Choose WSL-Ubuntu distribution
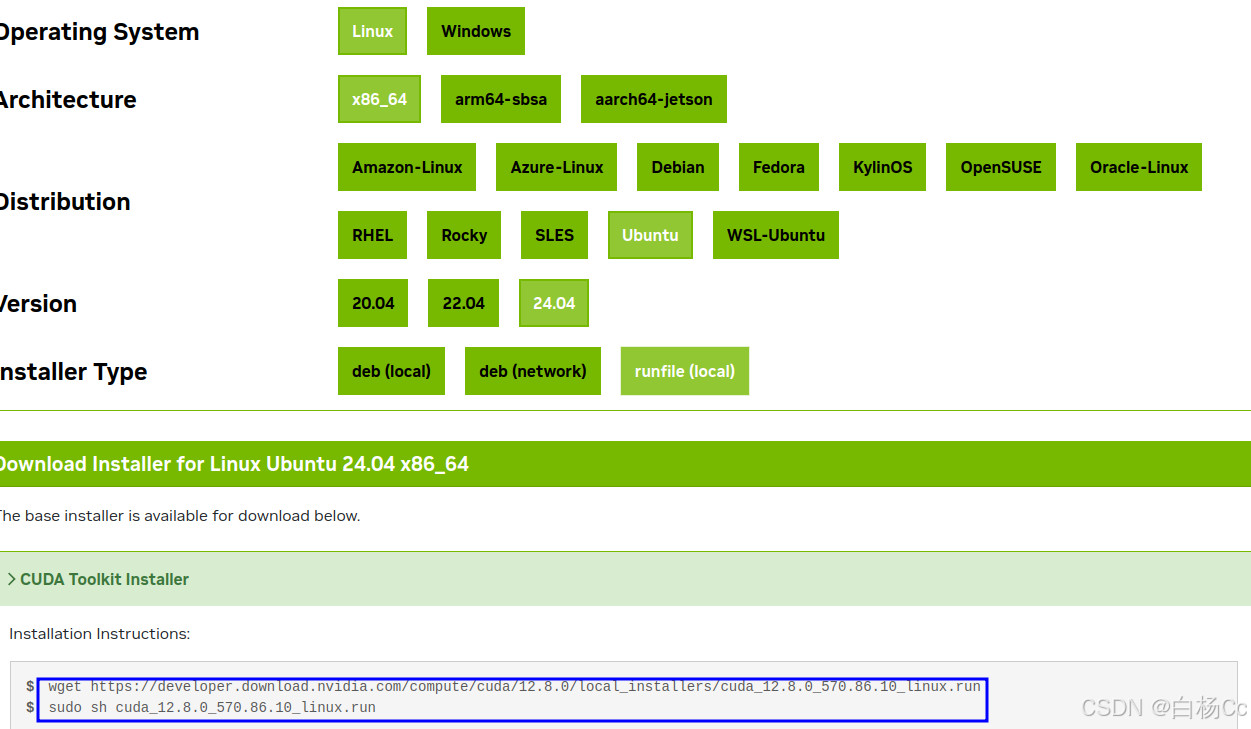1251x729 pixels. point(776,235)
